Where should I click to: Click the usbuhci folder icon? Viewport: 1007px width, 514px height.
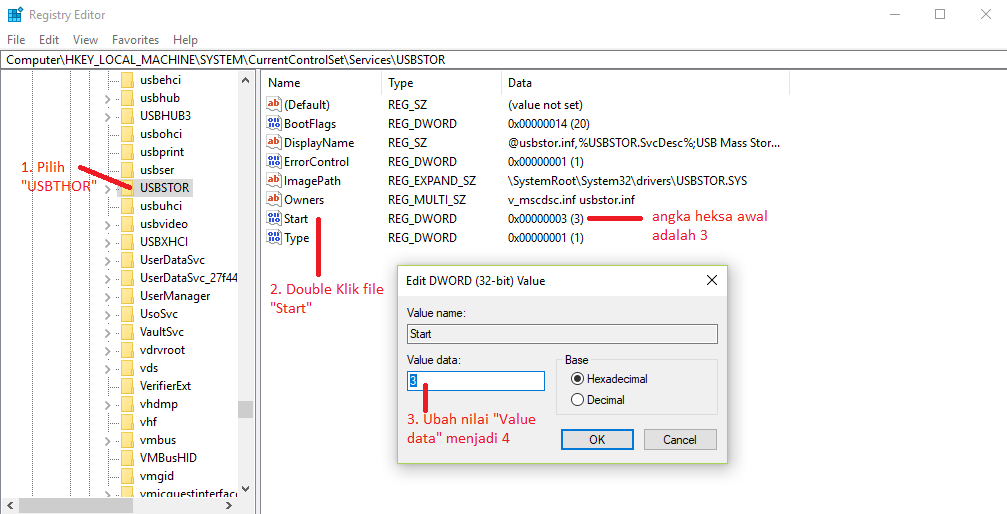127,206
